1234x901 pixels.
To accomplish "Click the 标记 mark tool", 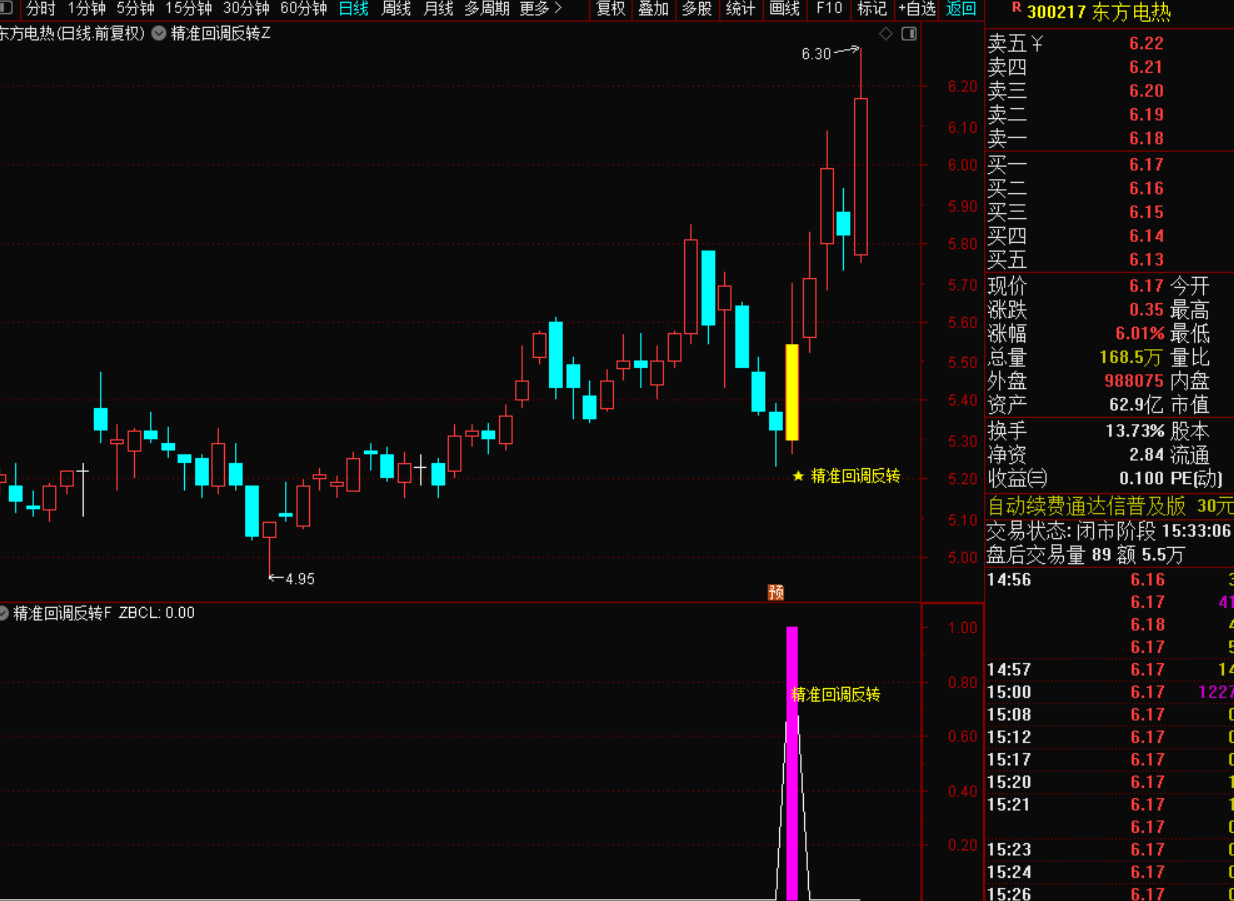I will tap(871, 9).
